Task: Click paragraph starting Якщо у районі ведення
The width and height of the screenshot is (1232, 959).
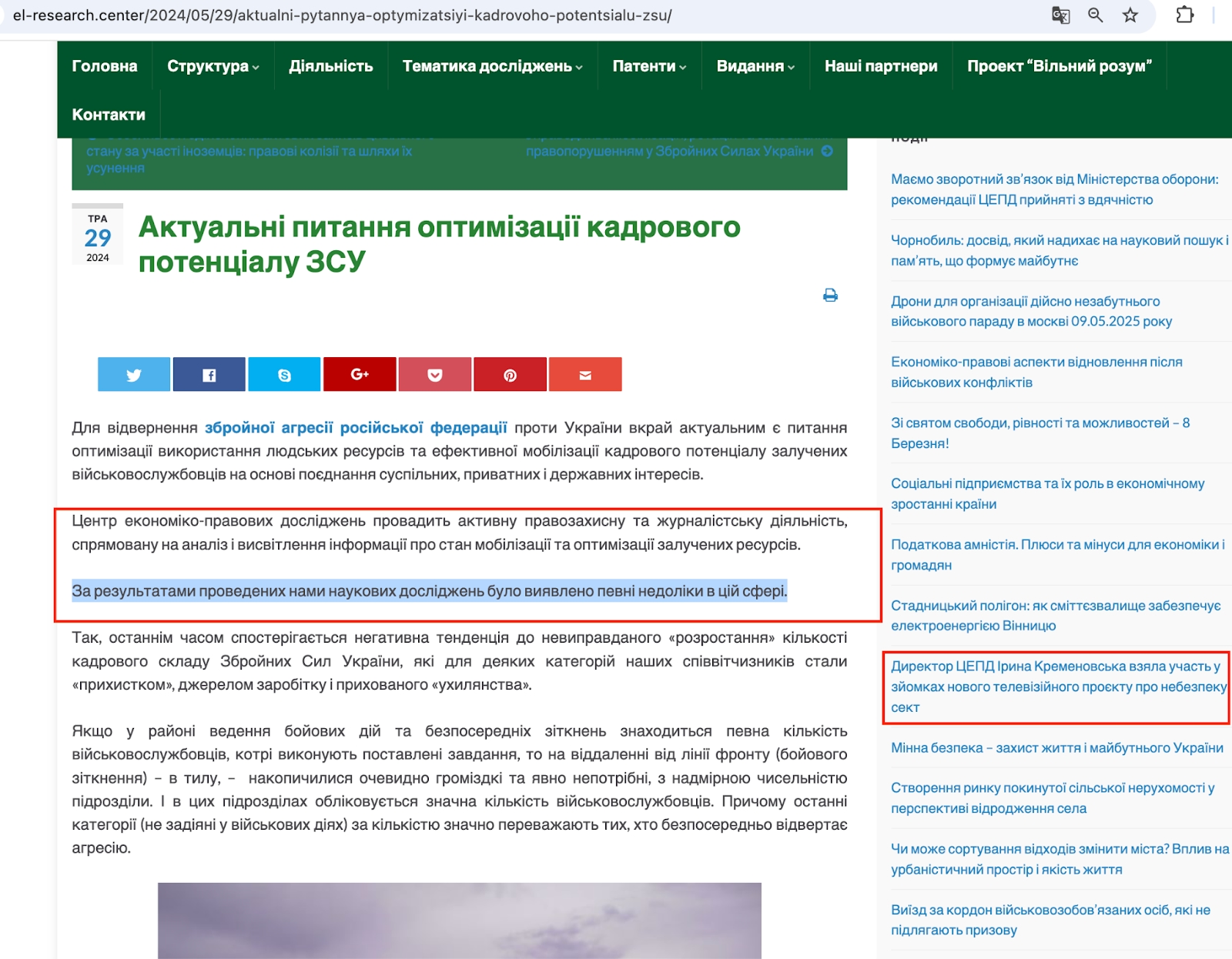Action: [x=460, y=790]
